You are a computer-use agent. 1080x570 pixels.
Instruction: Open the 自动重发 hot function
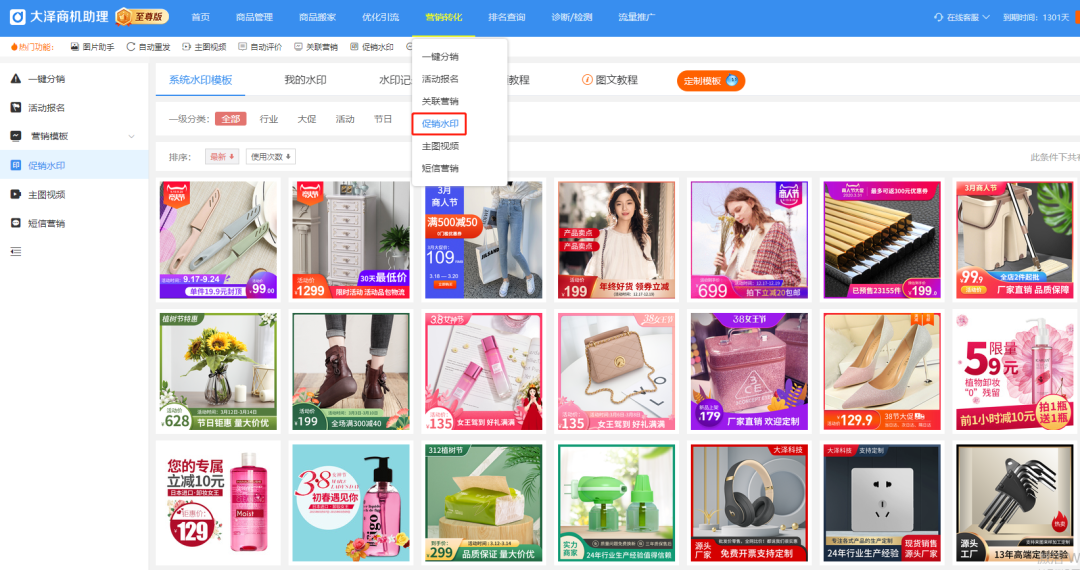(x=148, y=47)
